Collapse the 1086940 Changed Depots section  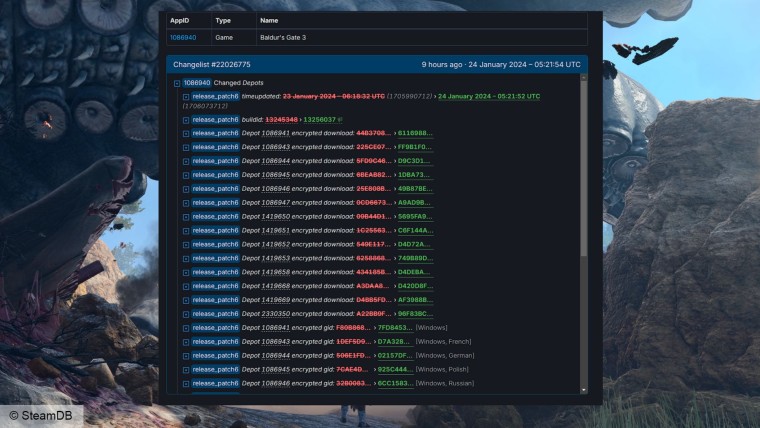[177, 83]
